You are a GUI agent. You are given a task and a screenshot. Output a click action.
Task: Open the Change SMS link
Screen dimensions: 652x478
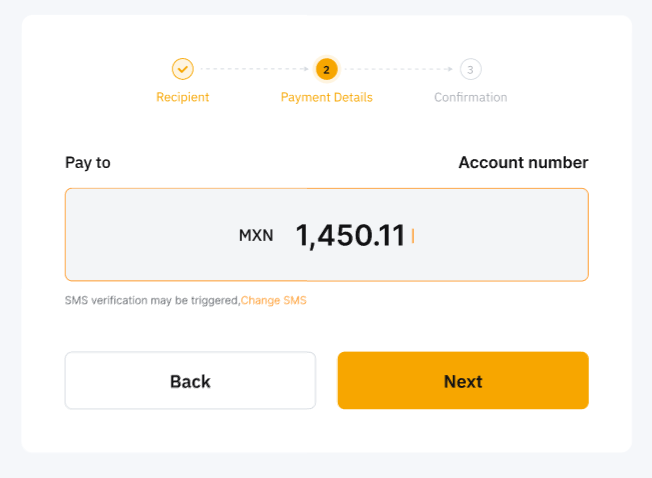(x=274, y=300)
